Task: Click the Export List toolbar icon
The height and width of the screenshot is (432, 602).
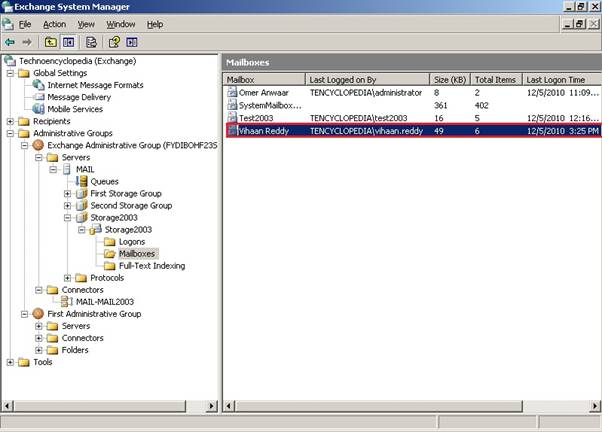Action: click(91, 42)
